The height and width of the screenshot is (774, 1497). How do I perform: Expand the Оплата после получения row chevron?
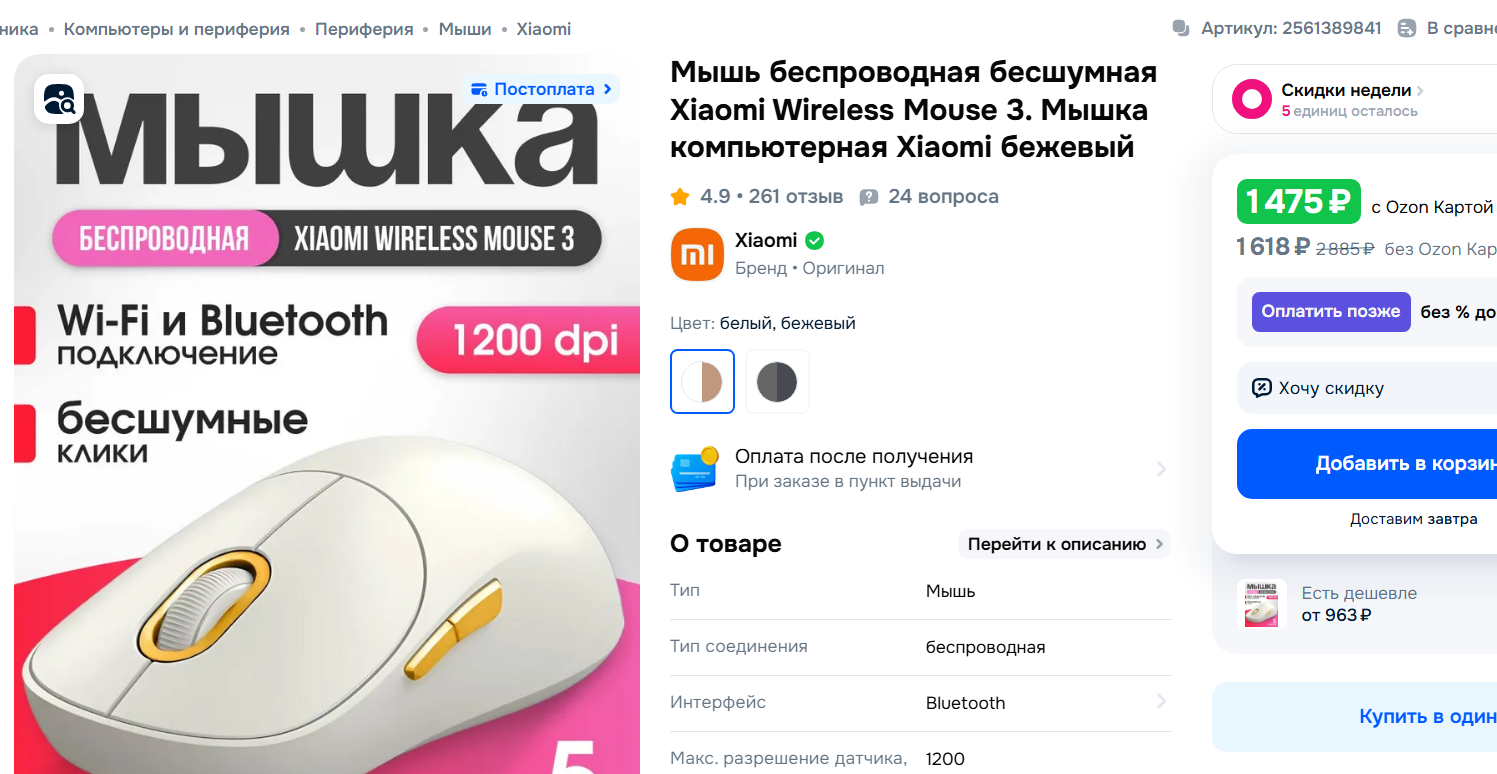pos(1161,469)
